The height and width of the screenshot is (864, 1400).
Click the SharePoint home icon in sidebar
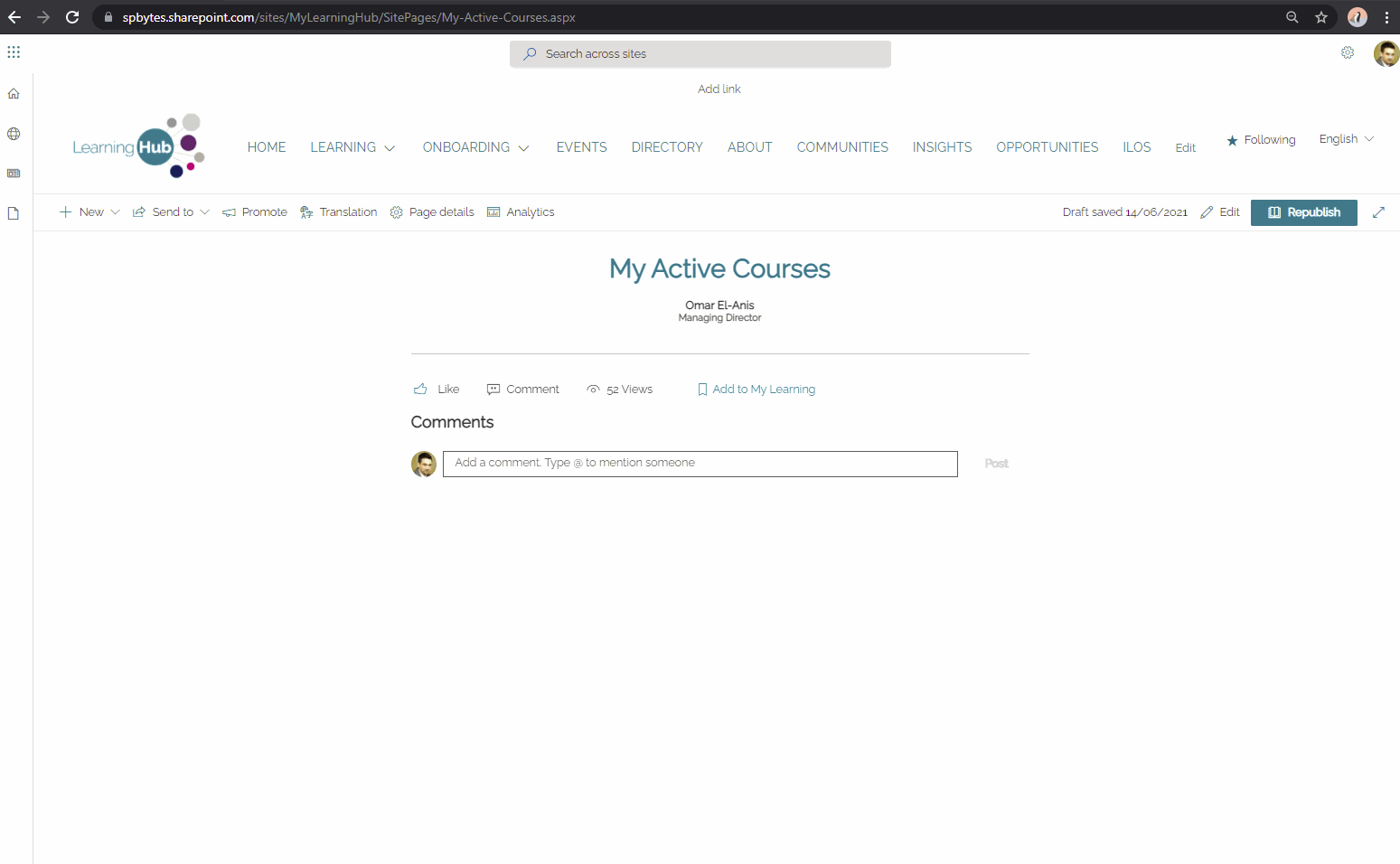pyautogui.click(x=14, y=94)
